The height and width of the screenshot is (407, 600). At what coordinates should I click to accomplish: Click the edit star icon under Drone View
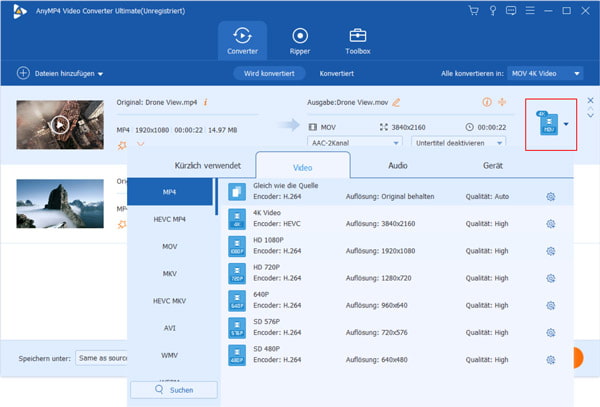point(122,145)
